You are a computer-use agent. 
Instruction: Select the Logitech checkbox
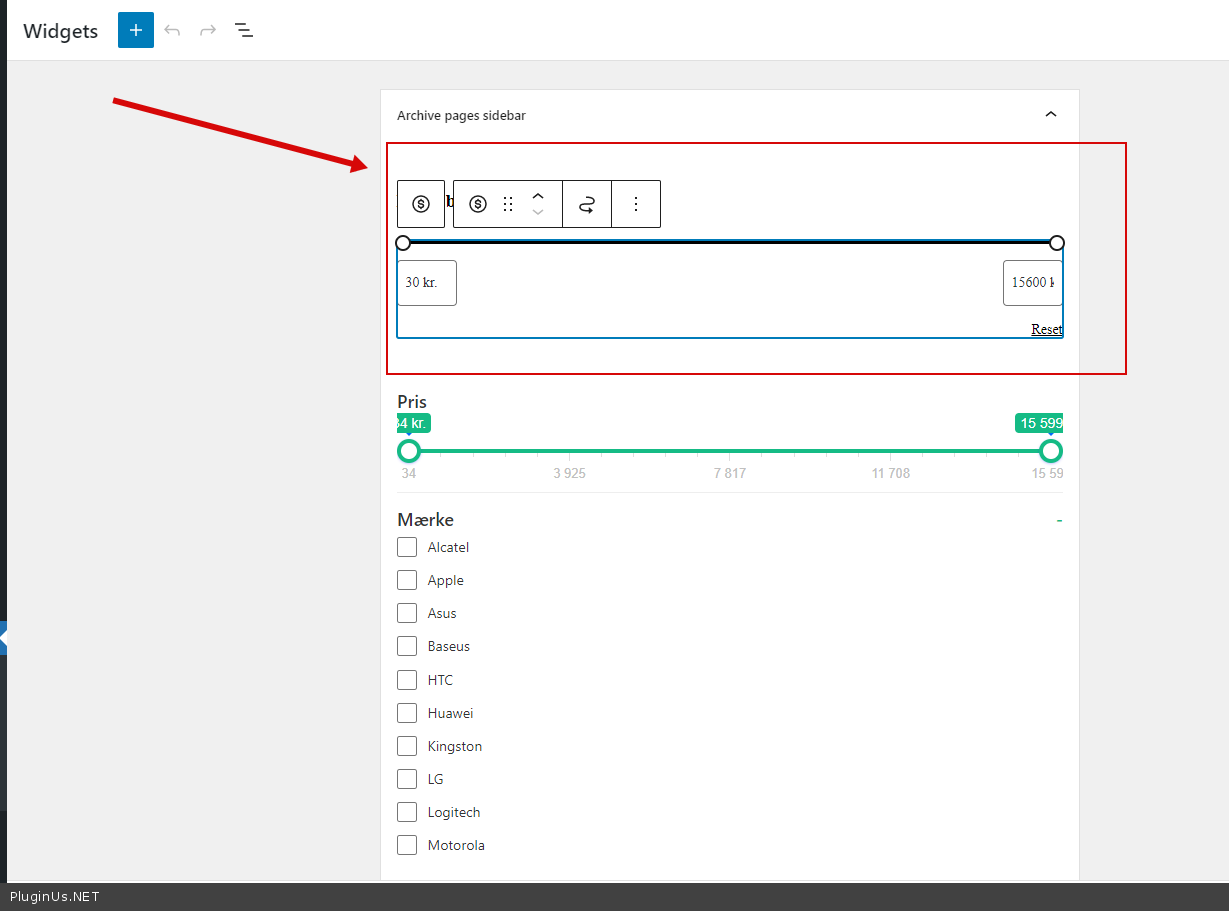(407, 812)
